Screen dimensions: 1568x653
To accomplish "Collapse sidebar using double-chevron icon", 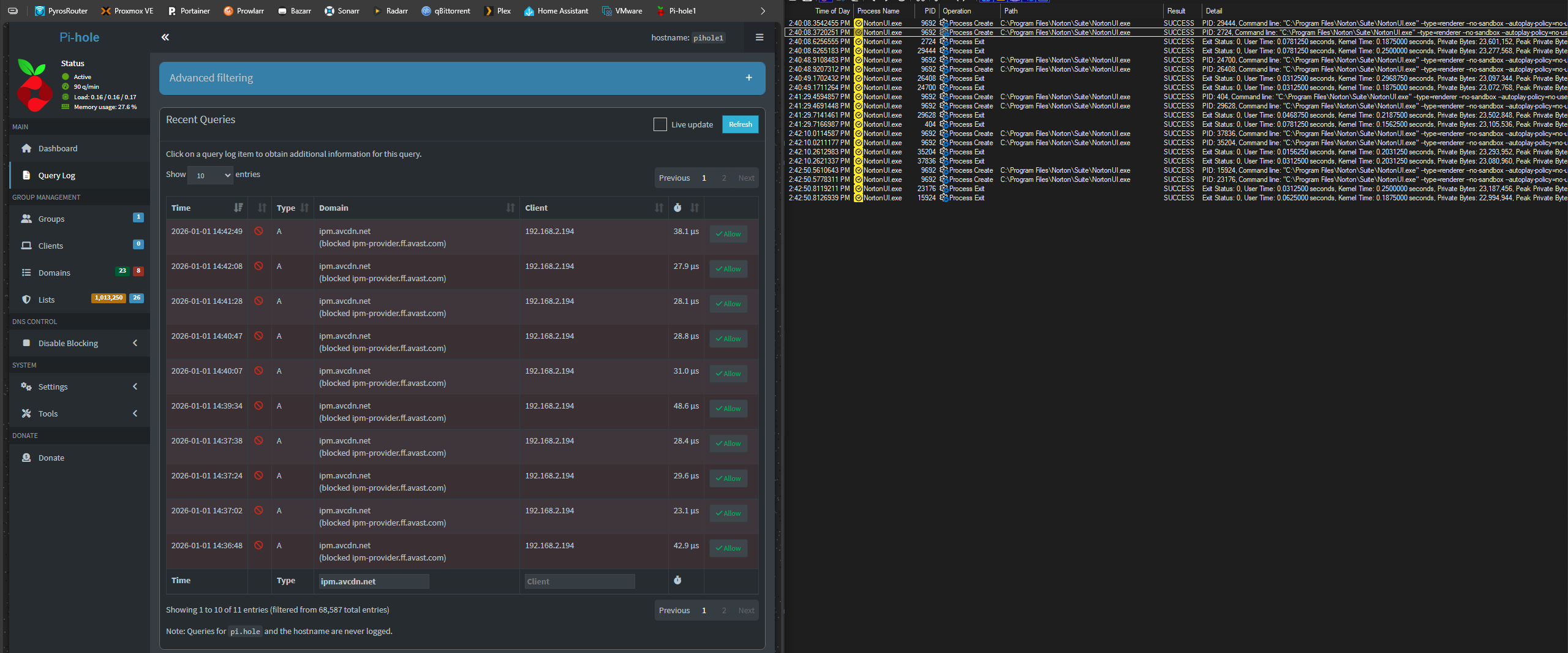I will pos(165,37).
